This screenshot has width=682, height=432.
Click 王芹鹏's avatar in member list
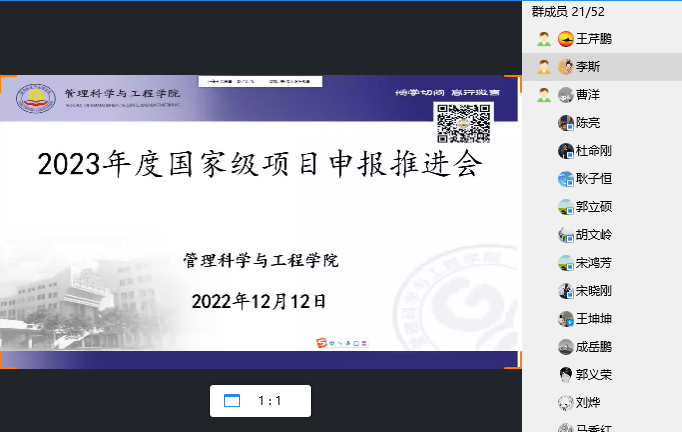[x=566, y=39]
